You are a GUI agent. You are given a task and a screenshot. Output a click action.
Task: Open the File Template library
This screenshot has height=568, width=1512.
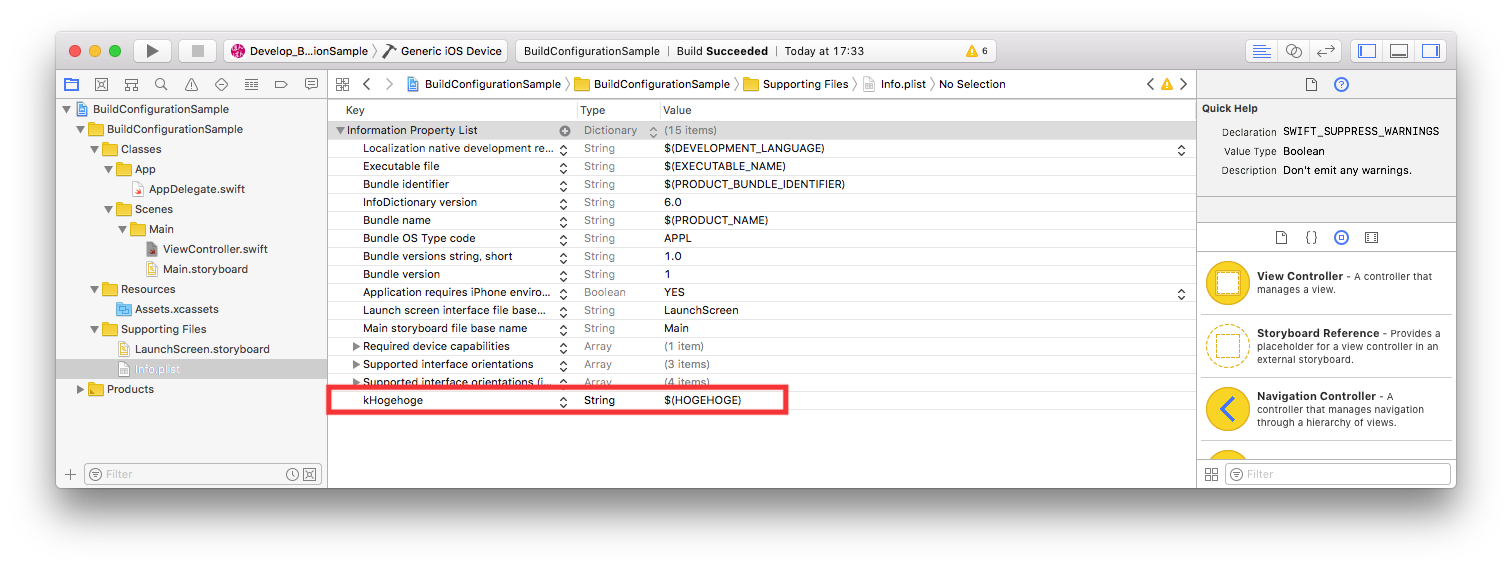1281,238
